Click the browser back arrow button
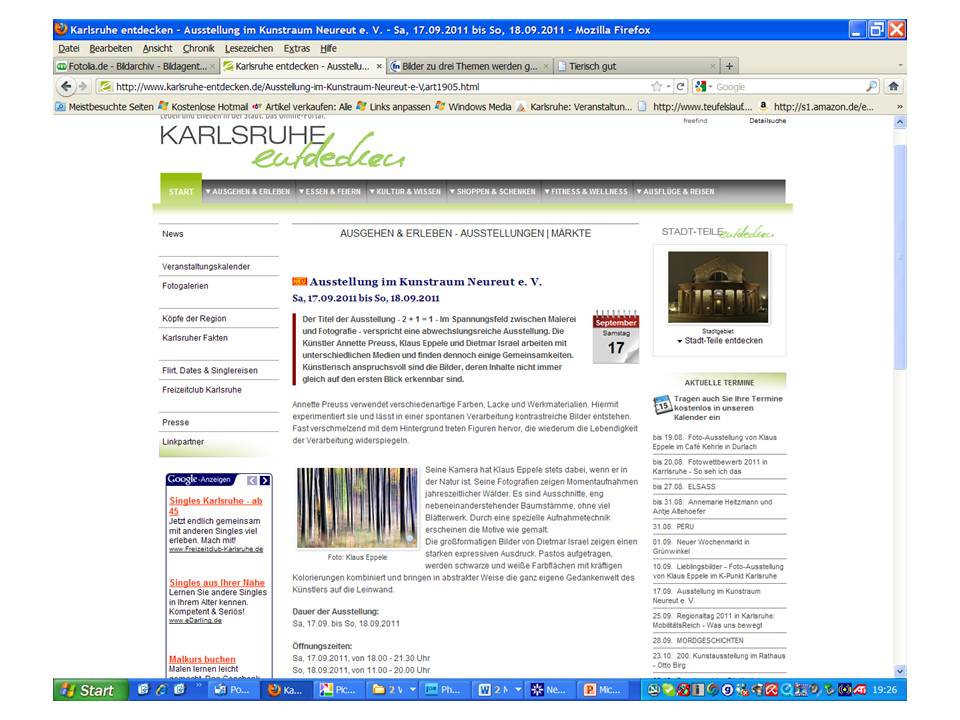This screenshot has height=720, width=960. coord(68,86)
